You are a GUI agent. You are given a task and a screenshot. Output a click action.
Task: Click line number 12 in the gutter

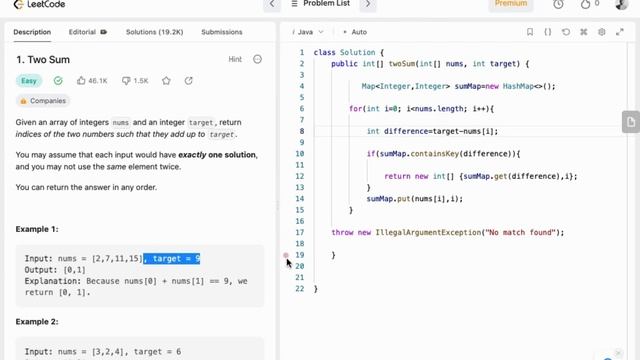coord(300,176)
